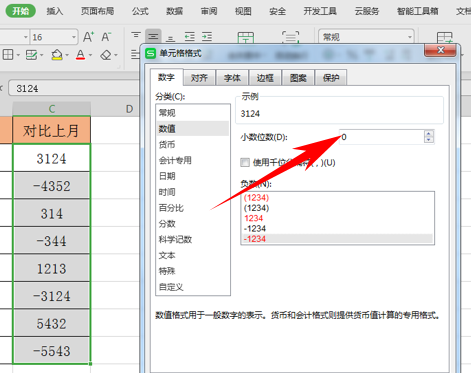The image size is (471, 373).
Task: Select column C header
Action: pyautogui.click(x=52, y=109)
